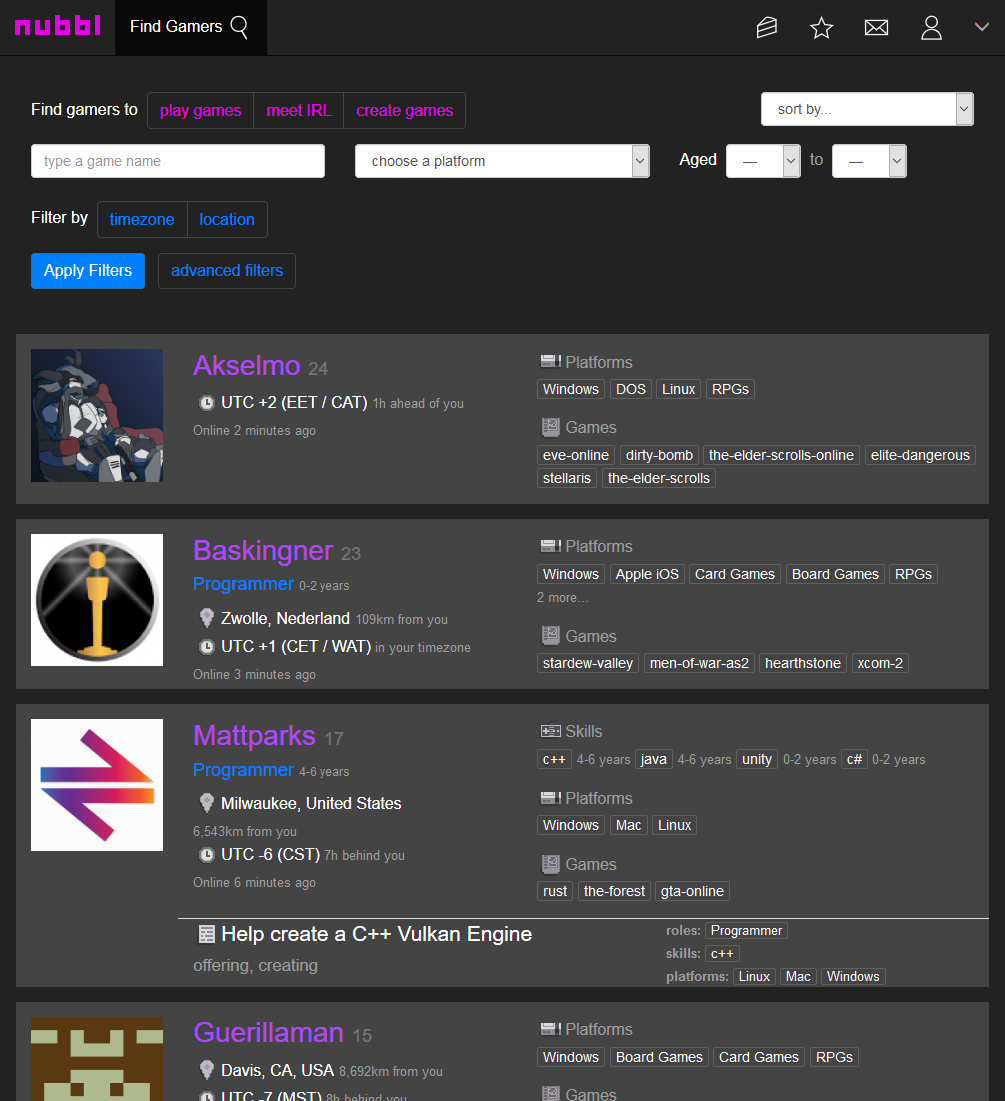
Task: Click Baskingner's Programmer role link
Action: pos(243,584)
